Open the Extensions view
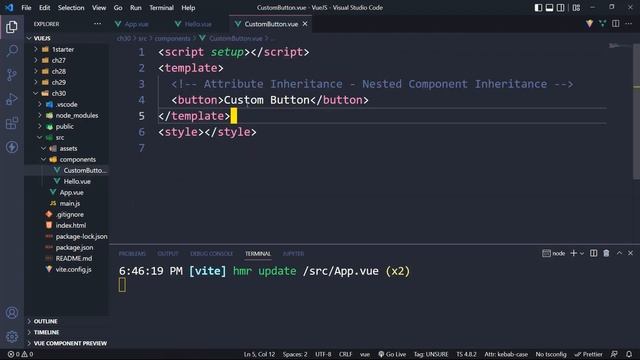Screen dimensions: 640x360 click(12, 123)
